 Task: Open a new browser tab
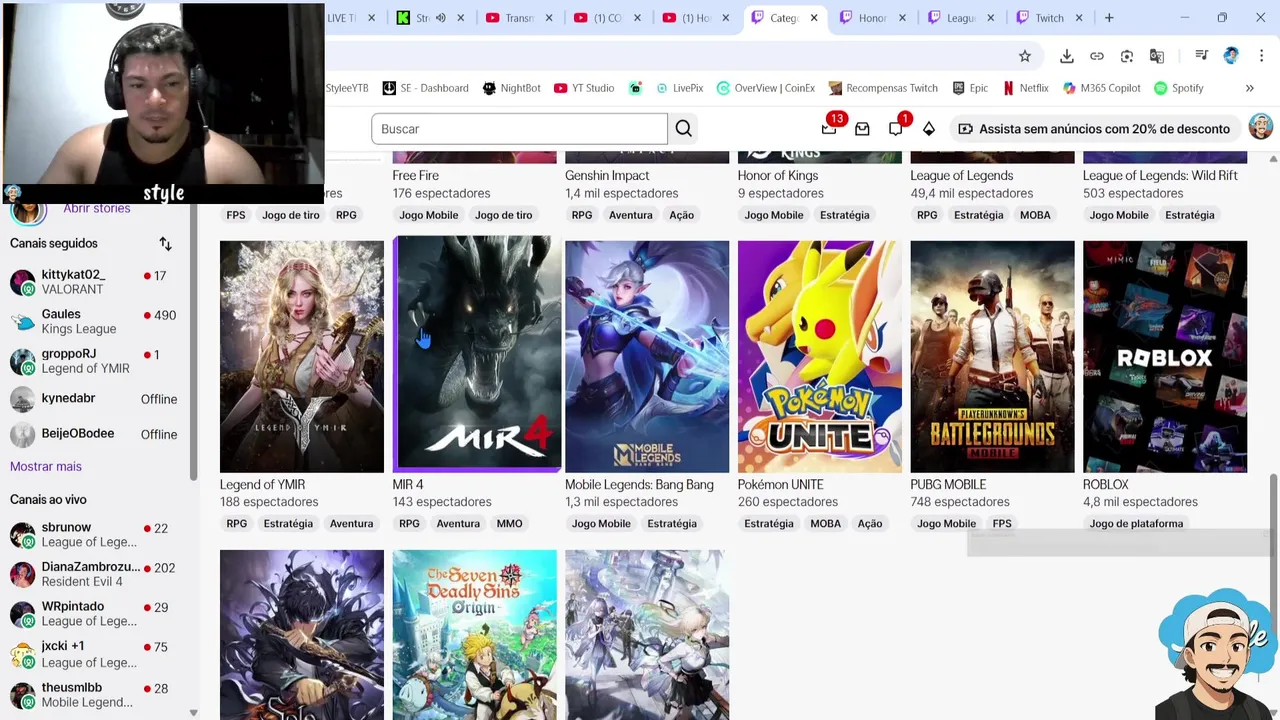pyautogui.click(x=1109, y=18)
